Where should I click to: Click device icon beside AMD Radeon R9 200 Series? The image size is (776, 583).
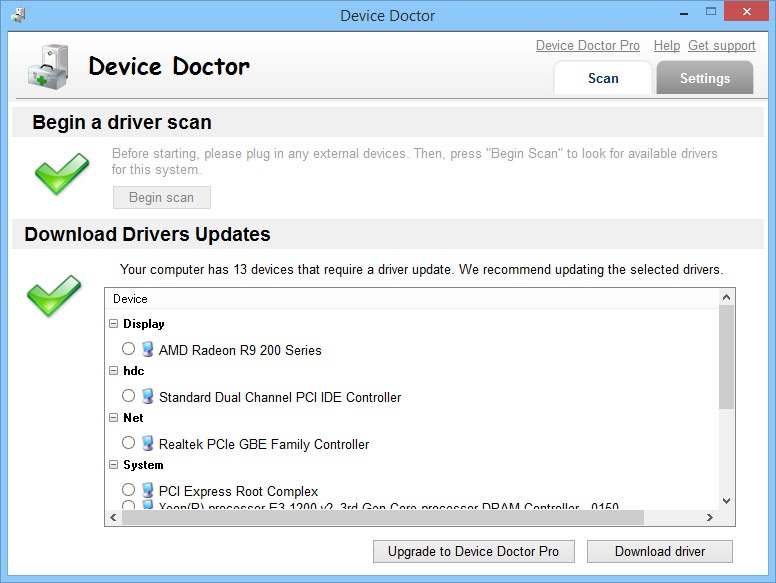147,349
